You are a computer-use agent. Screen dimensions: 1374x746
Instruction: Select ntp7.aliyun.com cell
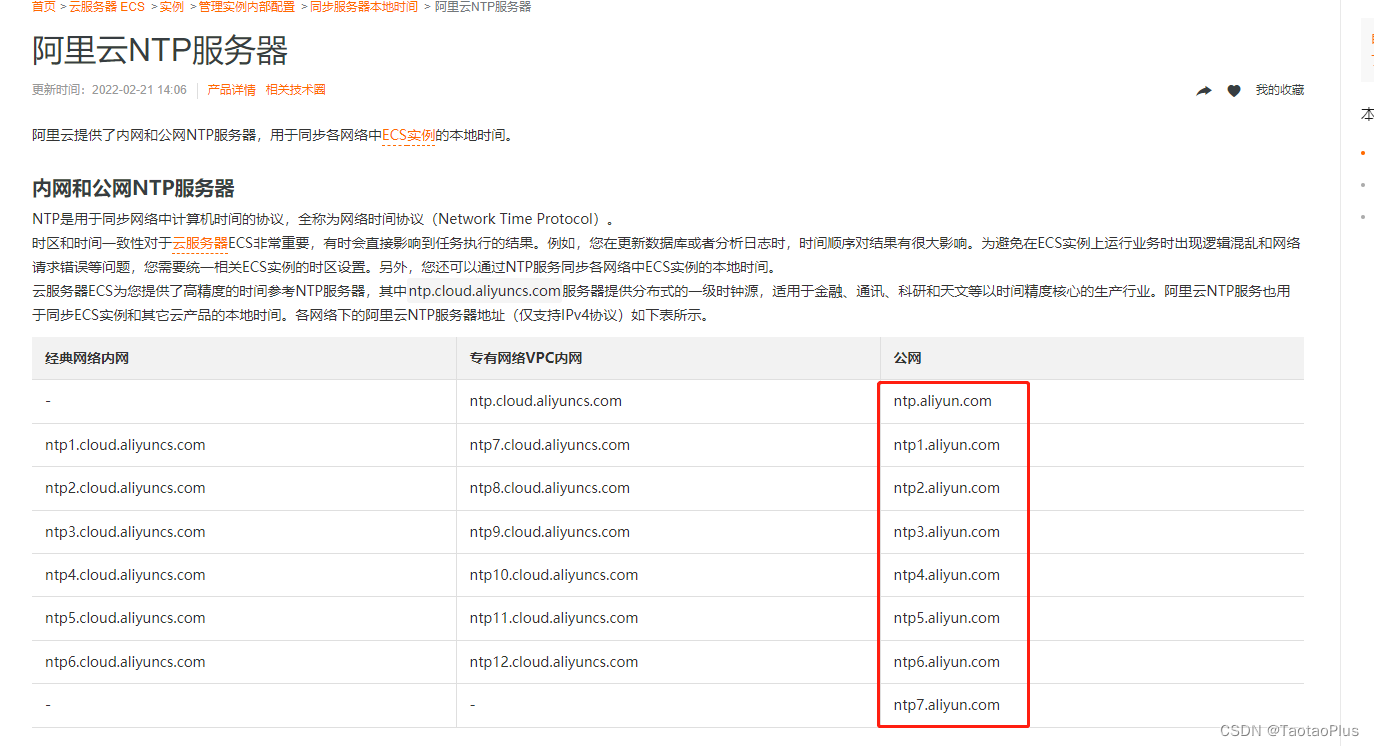(1092, 705)
